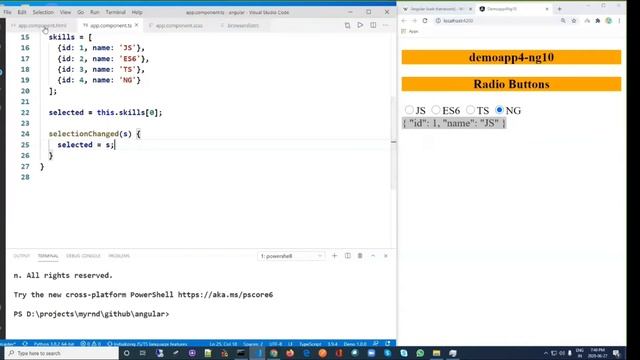
Task: Maximize the terminal panel with chevron up
Action: [x=373, y=256]
